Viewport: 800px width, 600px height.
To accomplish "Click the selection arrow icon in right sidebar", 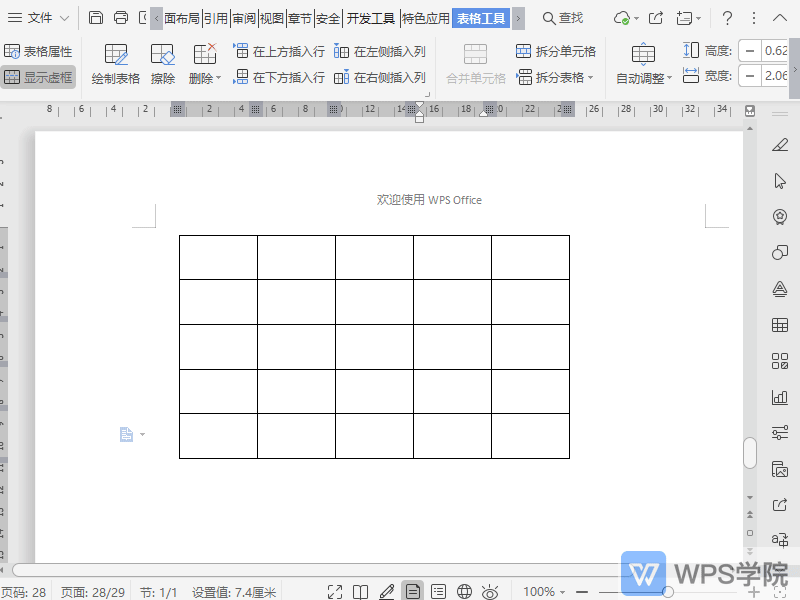I will coord(780,181).
